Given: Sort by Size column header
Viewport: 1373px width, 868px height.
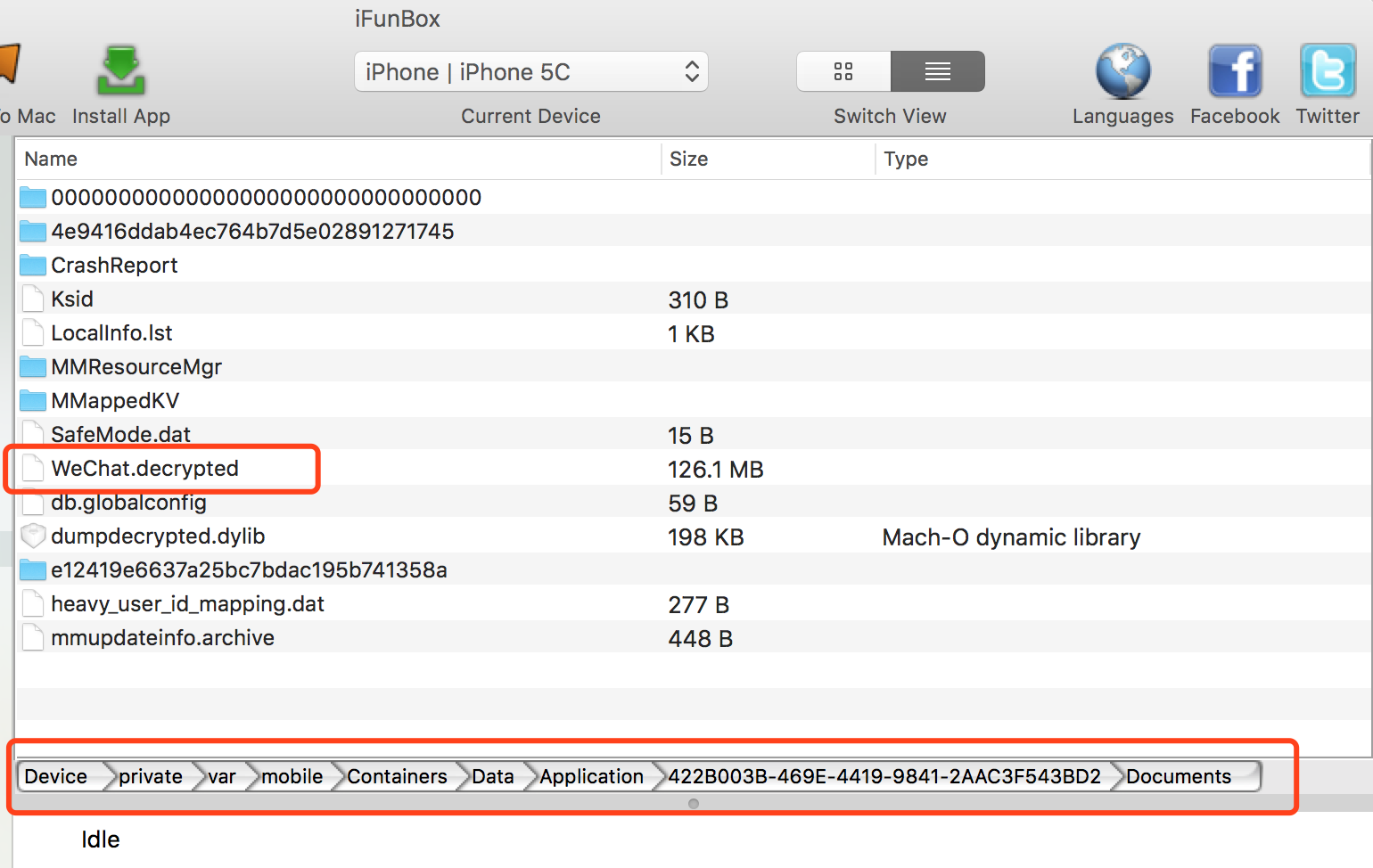Looking at the screenshot, I should click(x=688, y=159).
